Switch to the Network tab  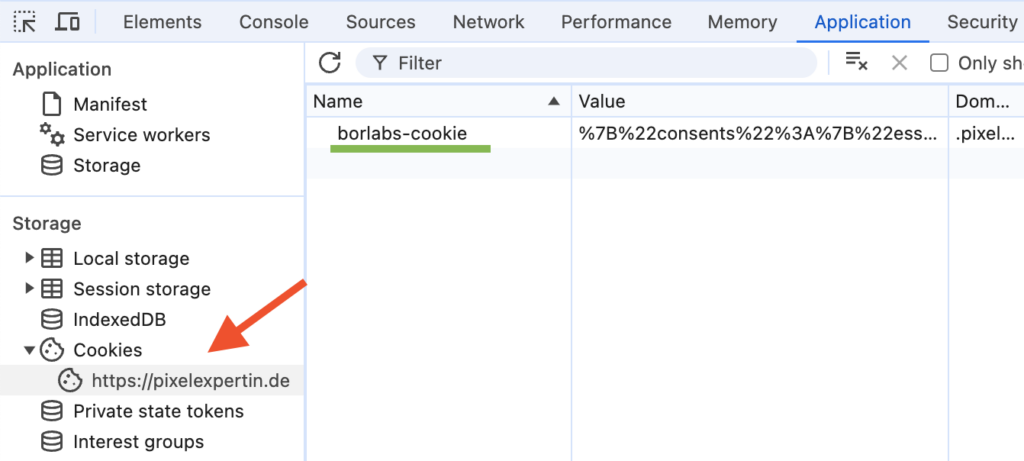[x=488, y=22]
